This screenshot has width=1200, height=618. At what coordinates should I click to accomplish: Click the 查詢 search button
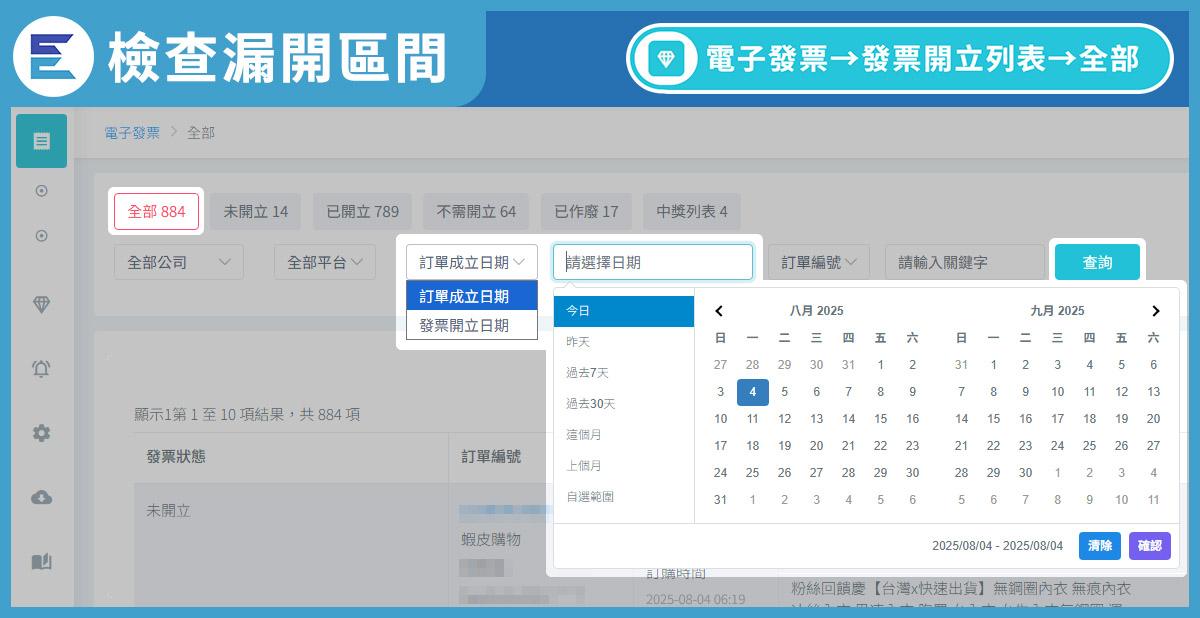point(1097,262)
